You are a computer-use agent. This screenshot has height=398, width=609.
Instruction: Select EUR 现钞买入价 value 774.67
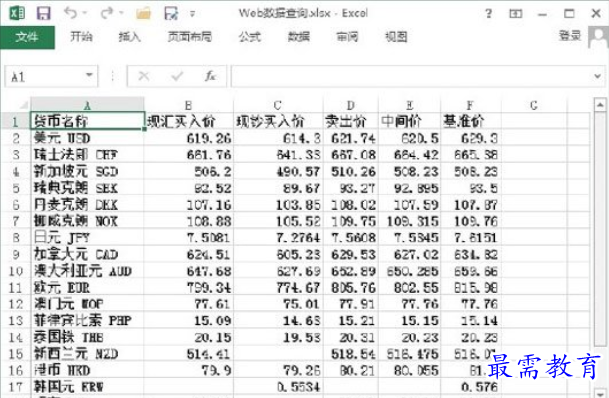[x=278, y=287]
